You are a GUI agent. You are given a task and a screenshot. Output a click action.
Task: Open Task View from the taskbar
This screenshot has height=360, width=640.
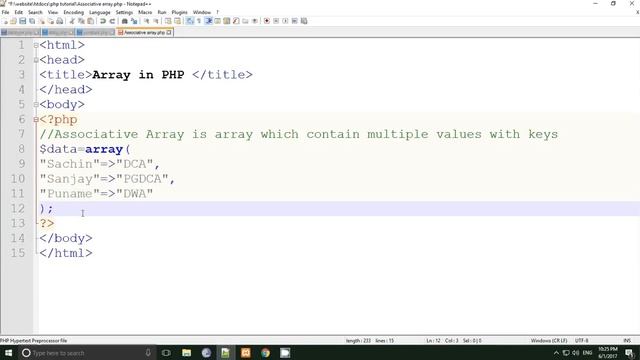click(166, 353)
